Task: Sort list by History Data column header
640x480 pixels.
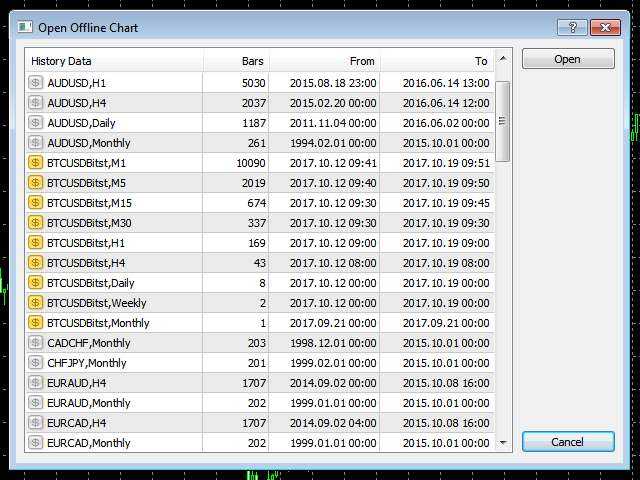Action: pos(113,61)
